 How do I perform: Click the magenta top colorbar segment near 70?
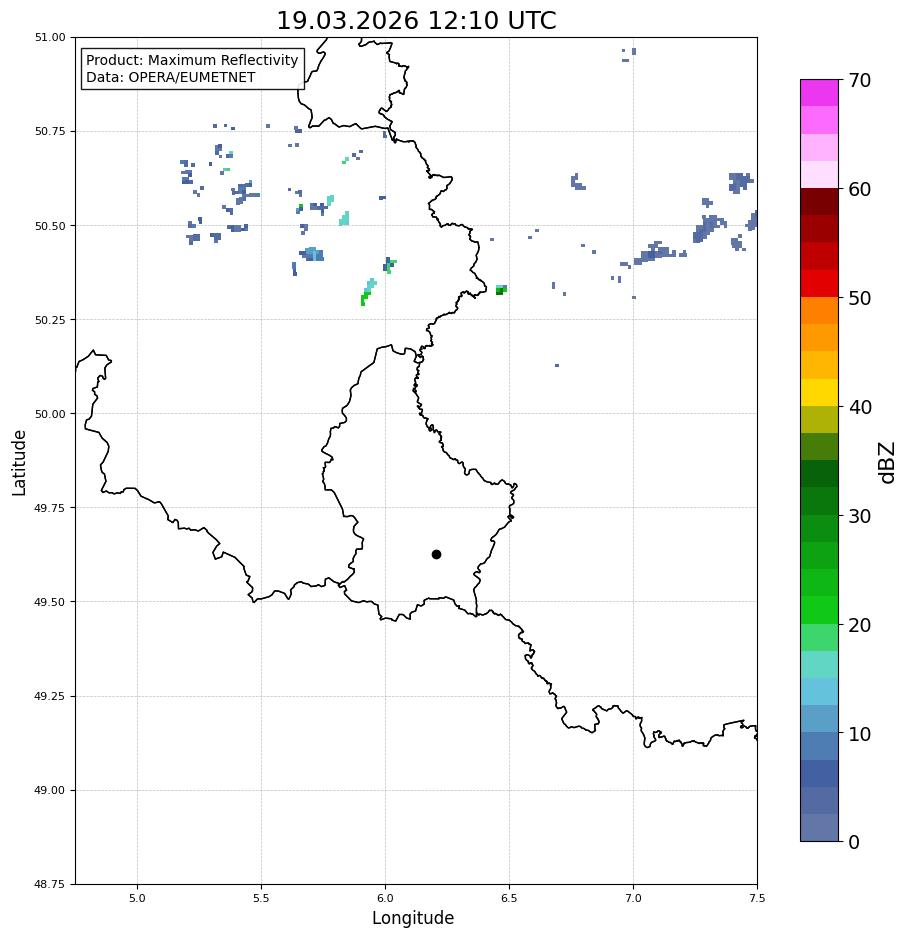point(820,93)
